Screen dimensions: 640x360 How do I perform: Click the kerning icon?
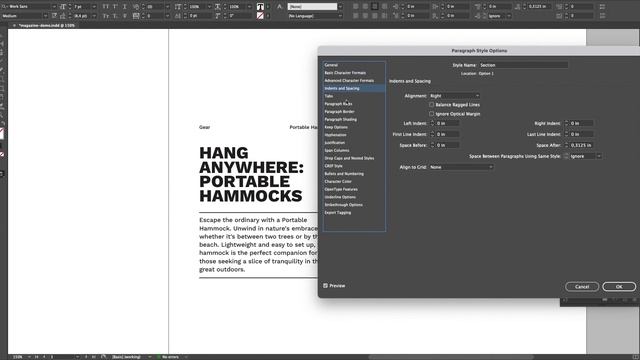136,7
